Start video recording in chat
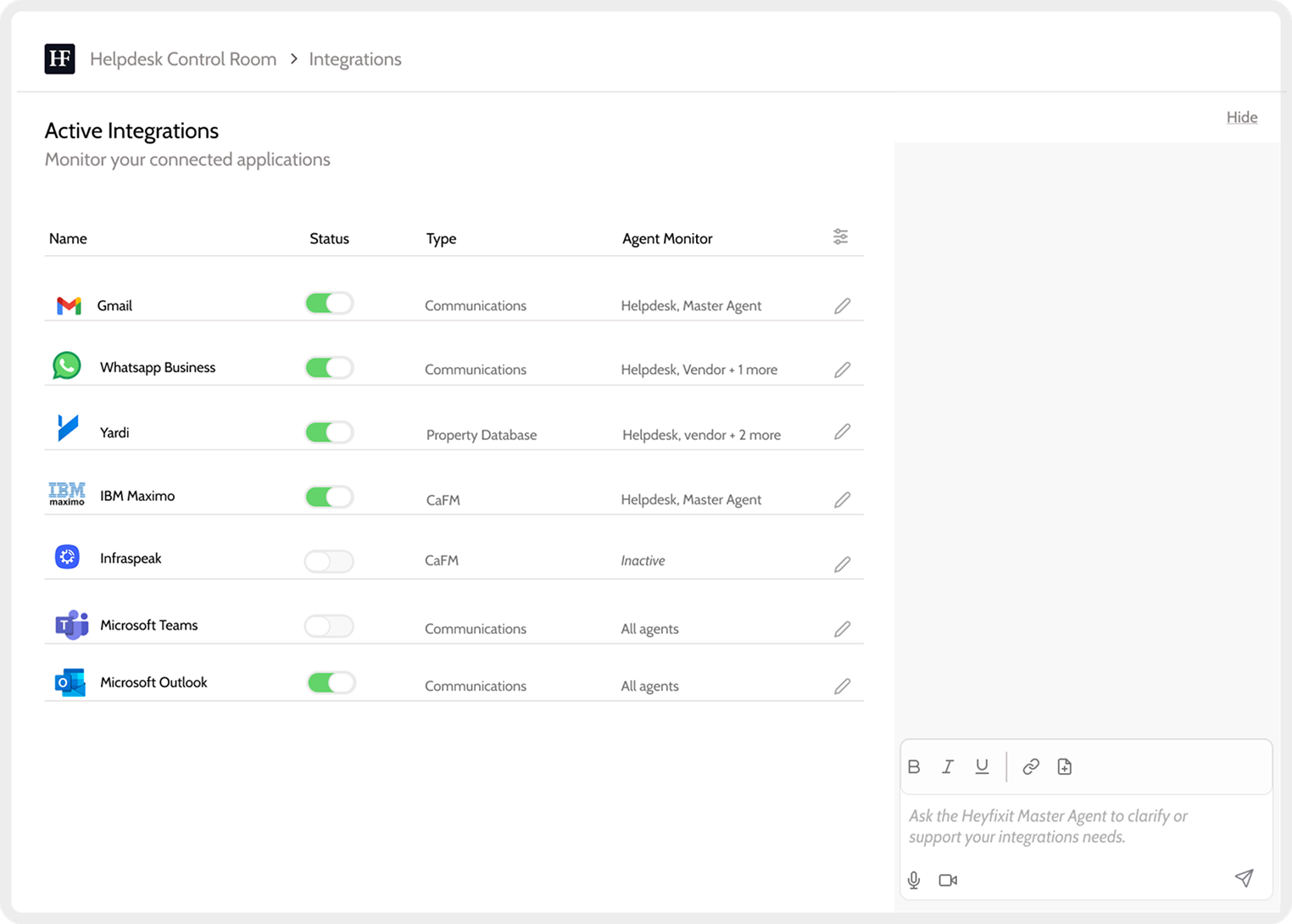 pyautogui.click(x=948, y=880)
